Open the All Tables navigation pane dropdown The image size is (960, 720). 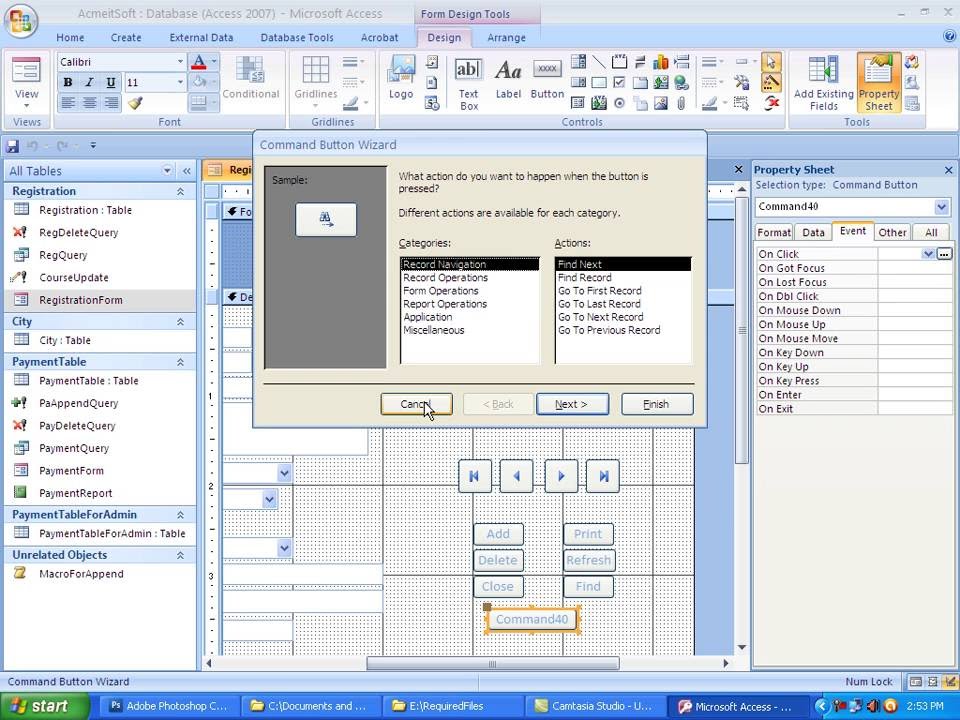pyautogui.click(x=167, y=170)
